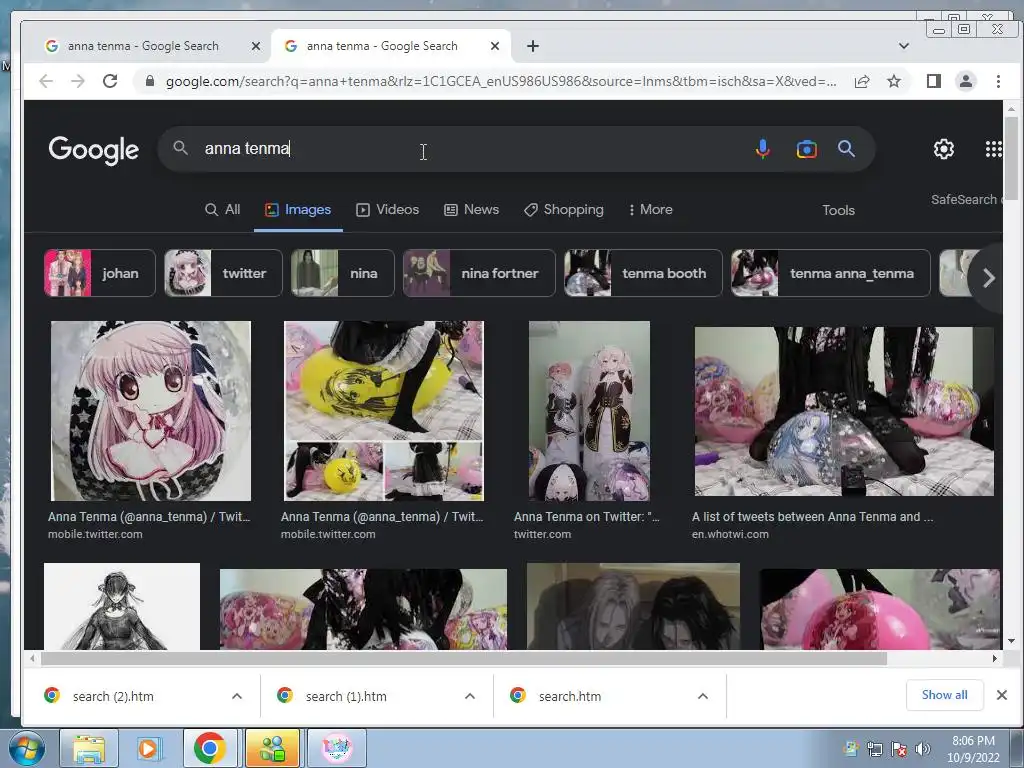Click the padlock site info icon
The height and width of the screenshot is (768, 1024).
tap(150, 81)
